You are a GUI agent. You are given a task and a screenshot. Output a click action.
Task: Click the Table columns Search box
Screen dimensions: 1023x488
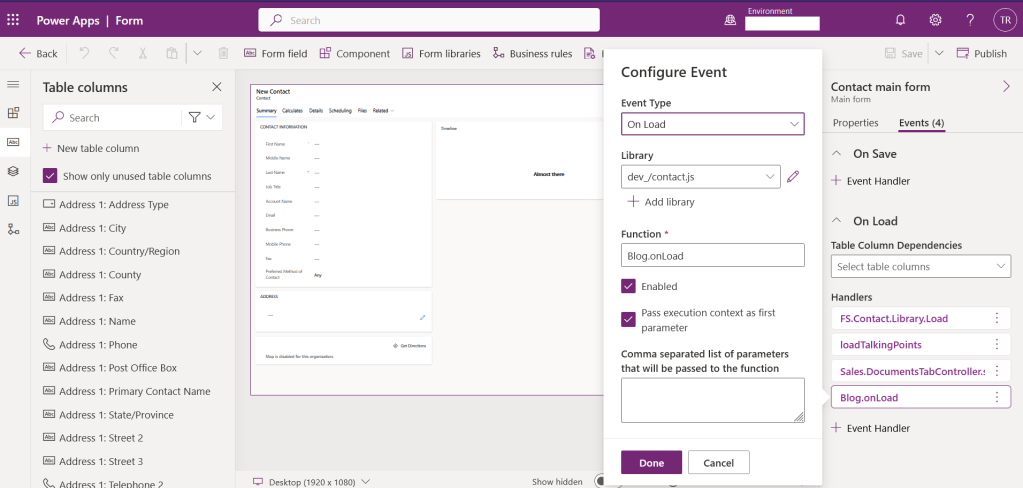(112, 117)
